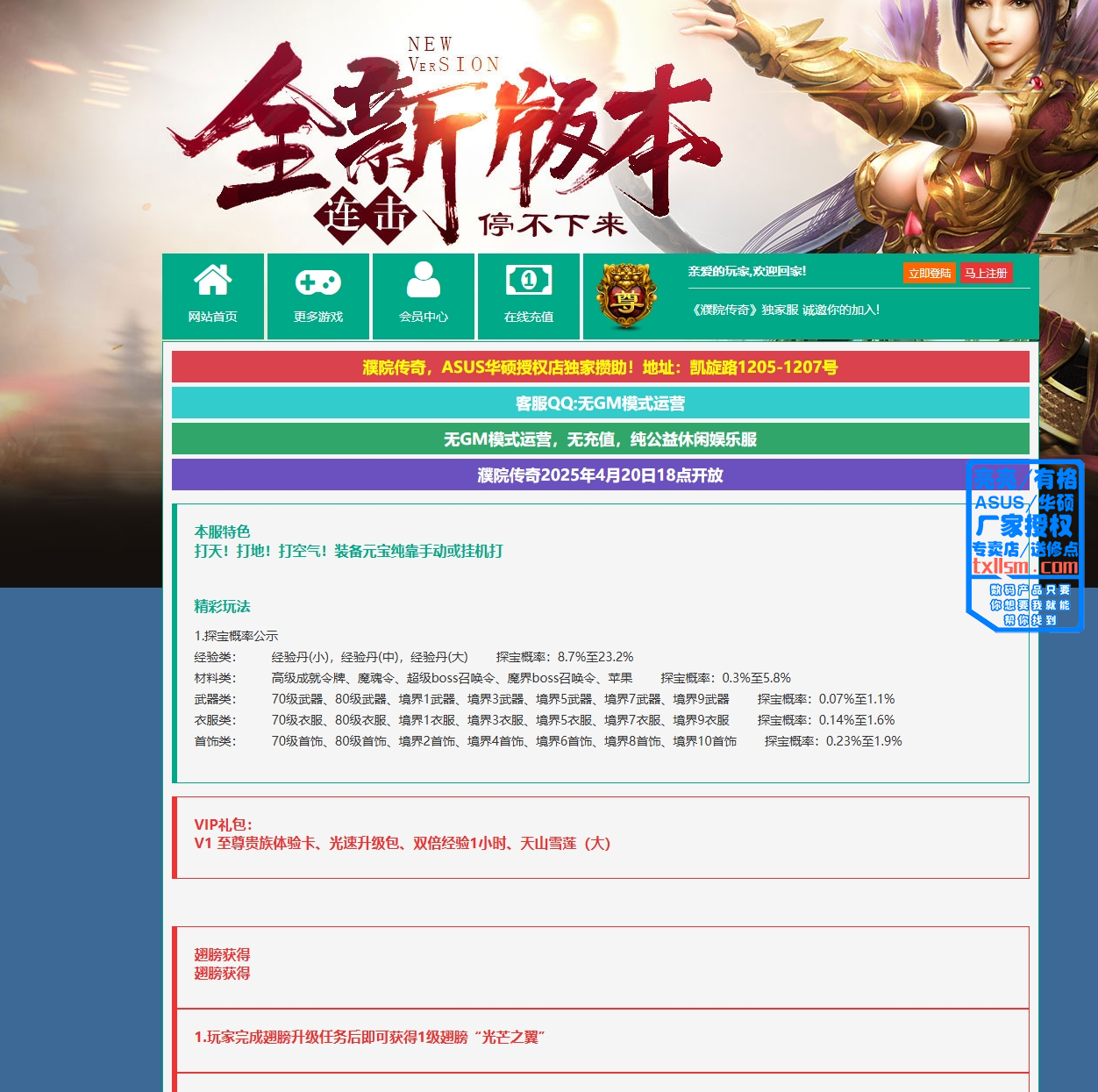Click the purple 2025年4月20日 opening banner
Screen dimensions: 1098x1092
(601, 475)
